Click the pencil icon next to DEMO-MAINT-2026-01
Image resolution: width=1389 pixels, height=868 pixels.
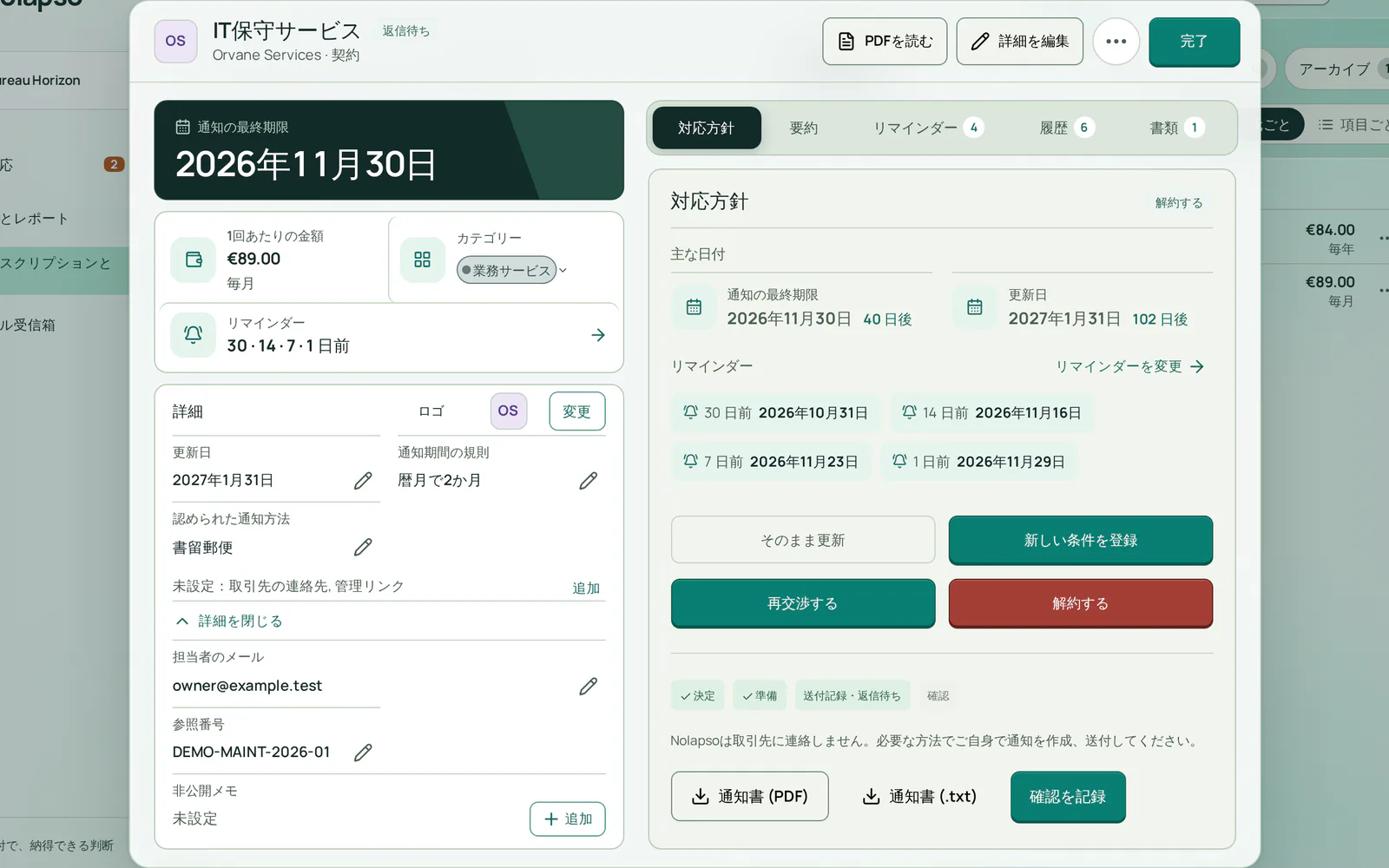(363, 753)
